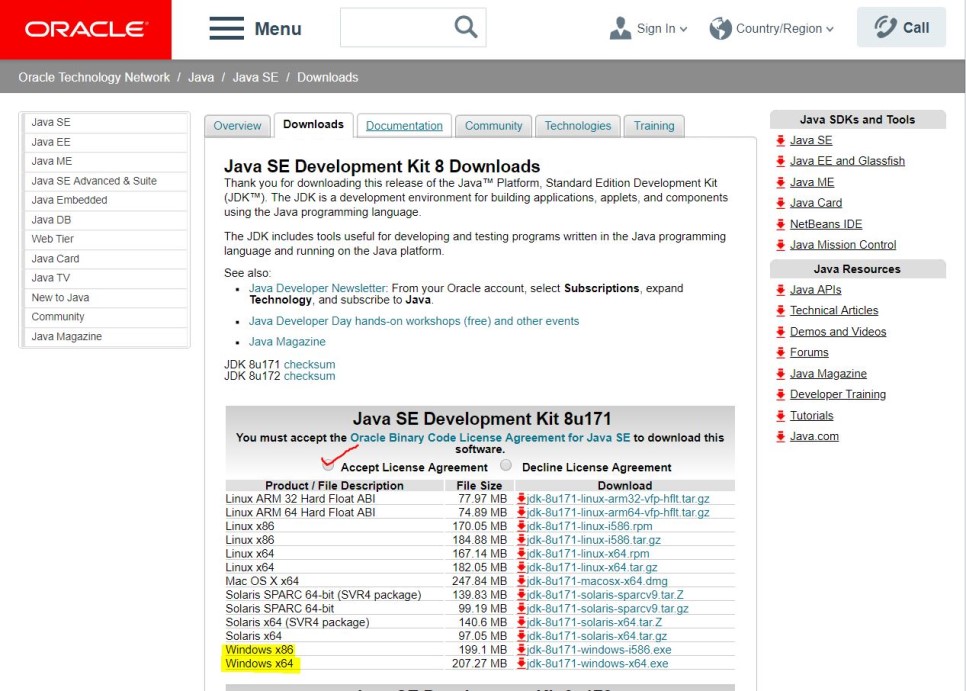The height and width of the screenshot is (691, 966).
Task: Click the '207.27 MB' file size cell
Action: pos(479,664)
